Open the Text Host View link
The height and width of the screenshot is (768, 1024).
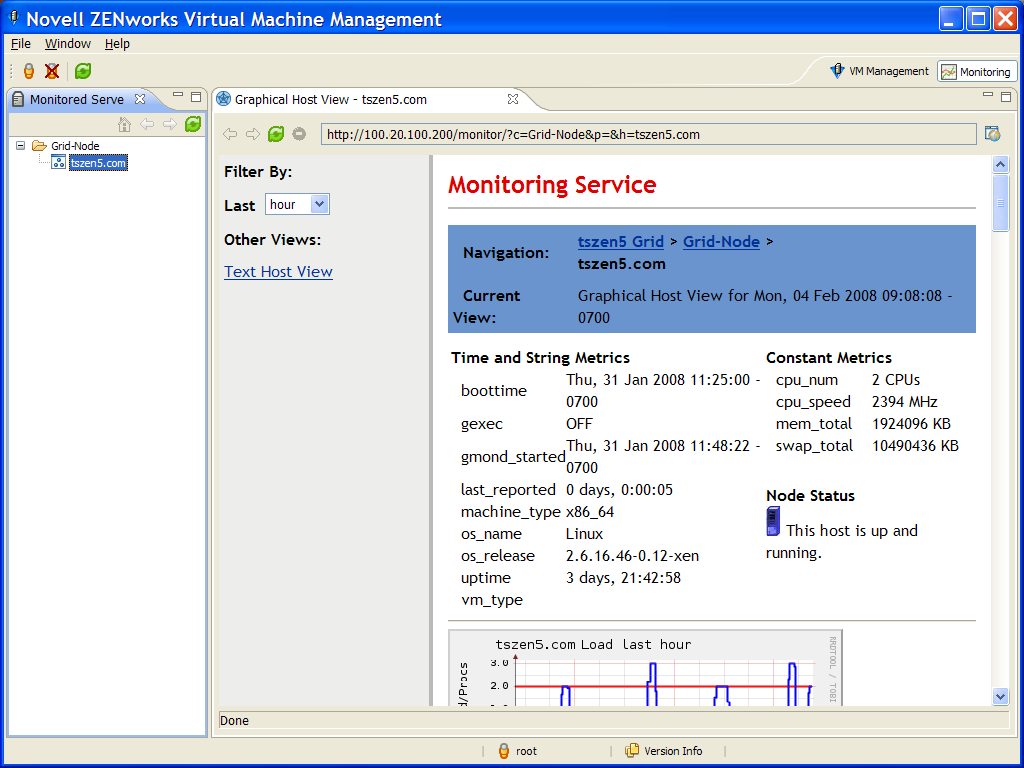pos(278,271)
